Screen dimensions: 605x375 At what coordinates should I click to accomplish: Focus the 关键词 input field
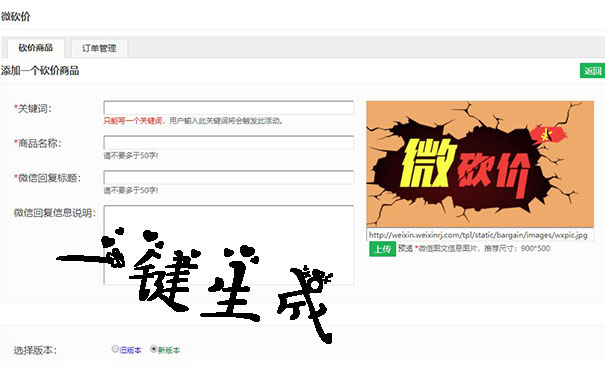pos(228,108)
